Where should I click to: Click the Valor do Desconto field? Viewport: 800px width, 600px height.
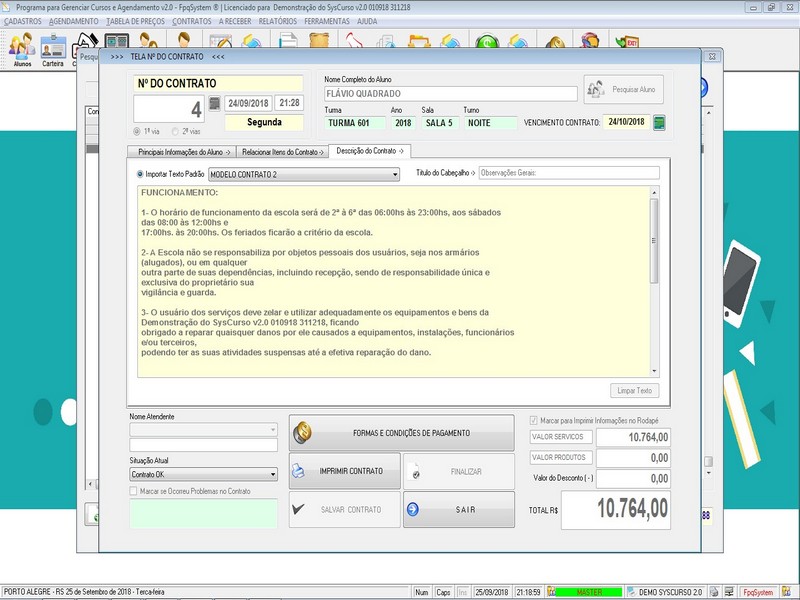[633, 479]
